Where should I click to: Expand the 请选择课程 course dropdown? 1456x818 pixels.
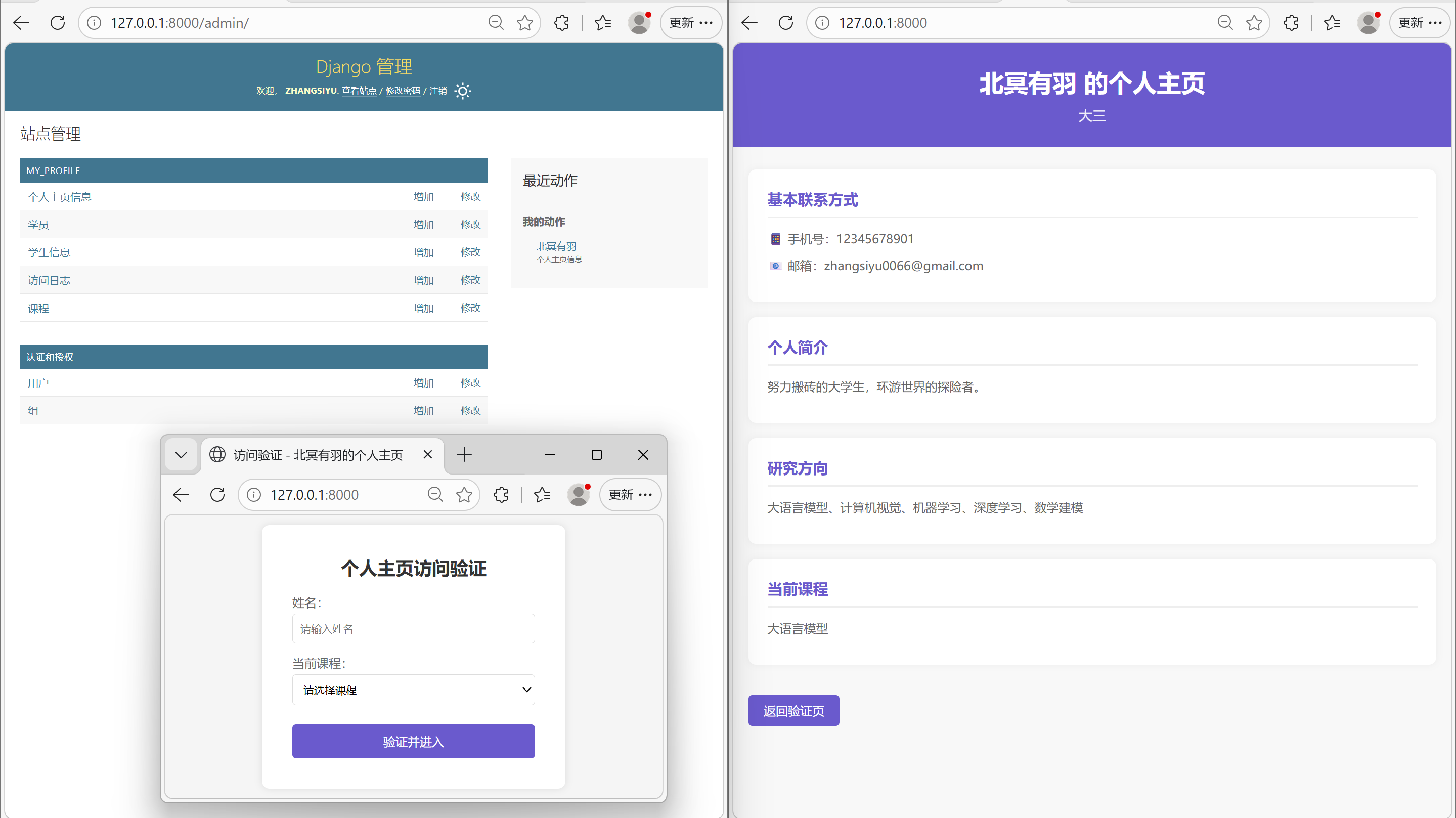point(413,690)
